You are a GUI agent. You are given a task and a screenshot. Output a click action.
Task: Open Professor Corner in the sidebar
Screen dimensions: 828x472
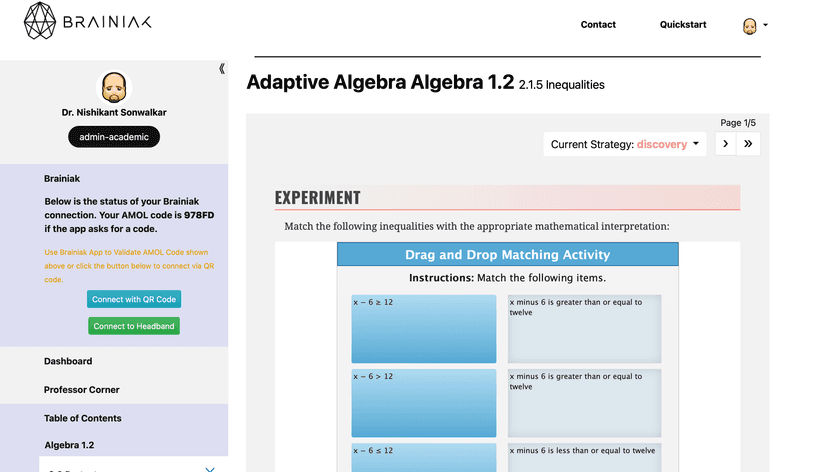(82, 390)
